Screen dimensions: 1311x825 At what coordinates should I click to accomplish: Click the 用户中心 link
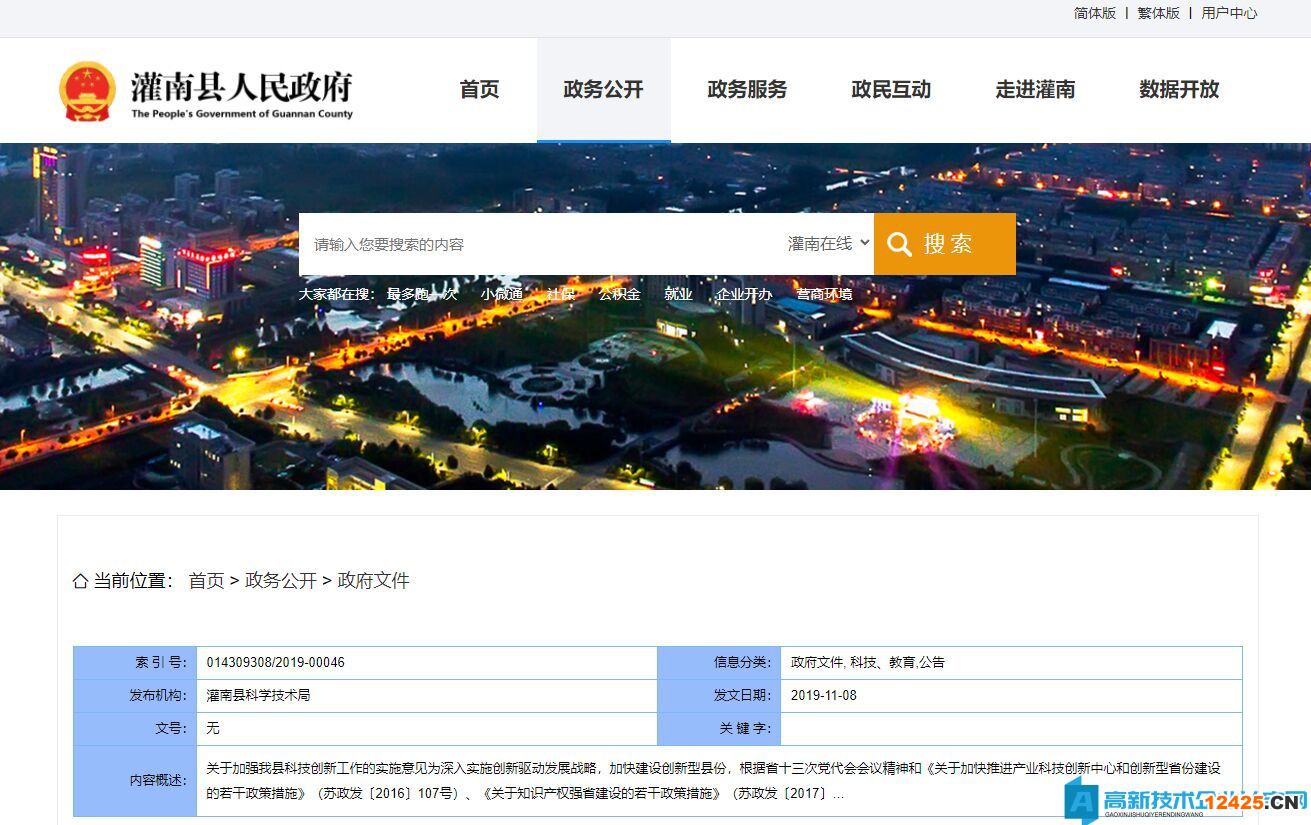click(1229, 14)
